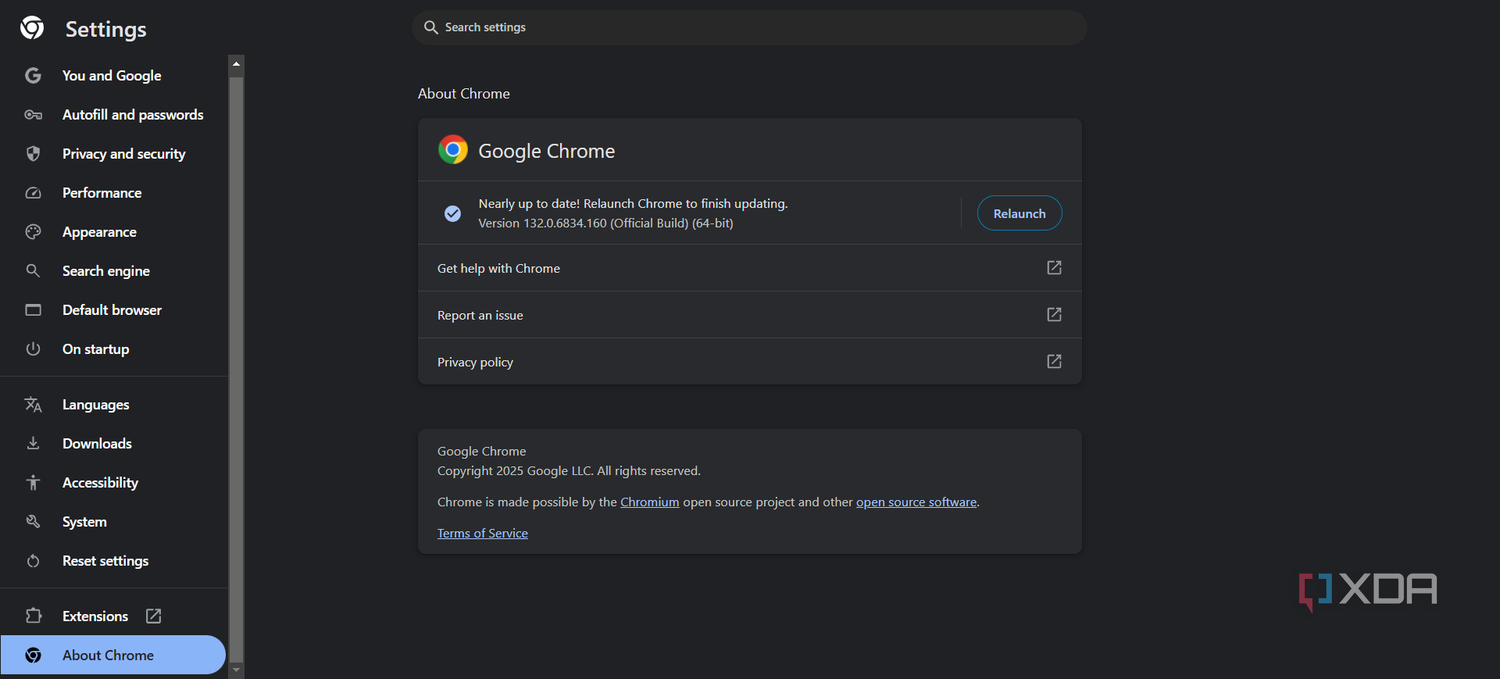The height and width of the screenshot is (679, 1500).
Task: Open Get help with Chrome
Action: point(750,268)
